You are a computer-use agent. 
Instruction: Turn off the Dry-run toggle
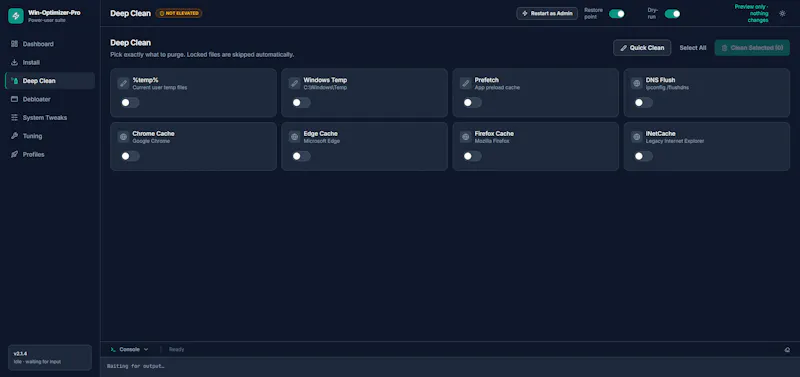672,14
